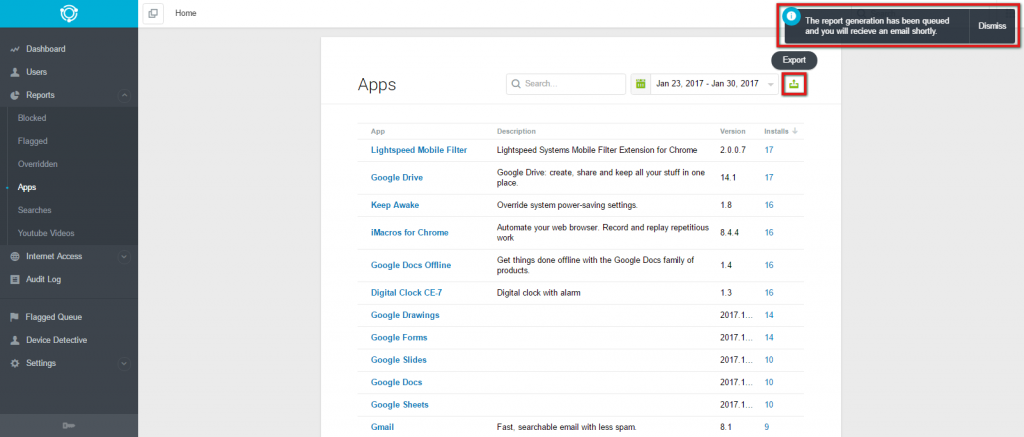Open the Google Drawings link
This screenshot has width=1024, height=437.
click(x=405, y=315)
